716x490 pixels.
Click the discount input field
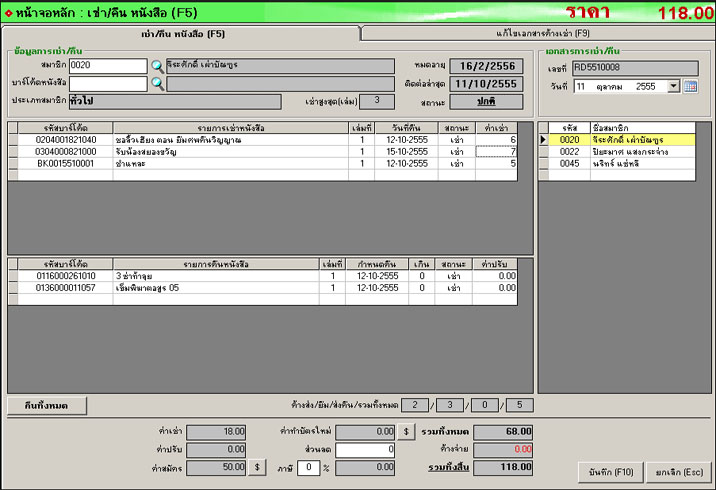tap(365, 449)
